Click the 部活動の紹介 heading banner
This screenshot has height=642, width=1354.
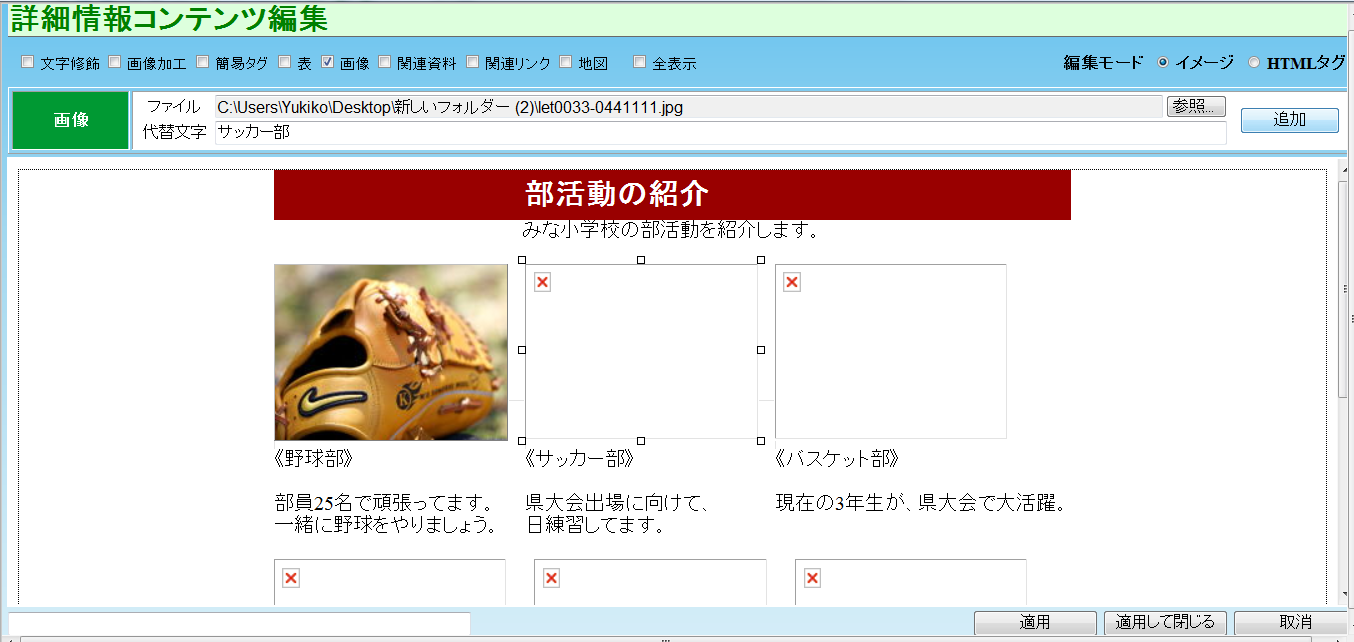point(672,194)
